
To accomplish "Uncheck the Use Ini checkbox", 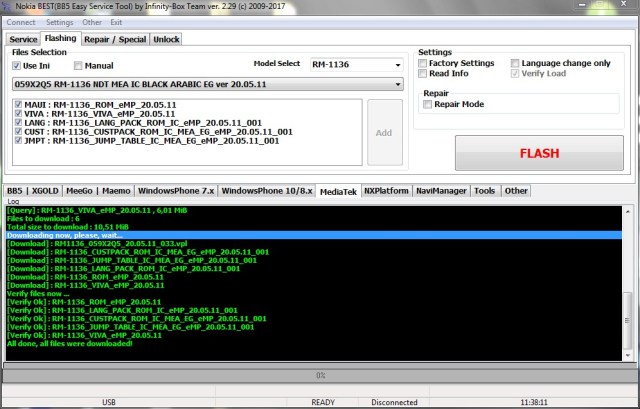I will [x=18, y=66].
